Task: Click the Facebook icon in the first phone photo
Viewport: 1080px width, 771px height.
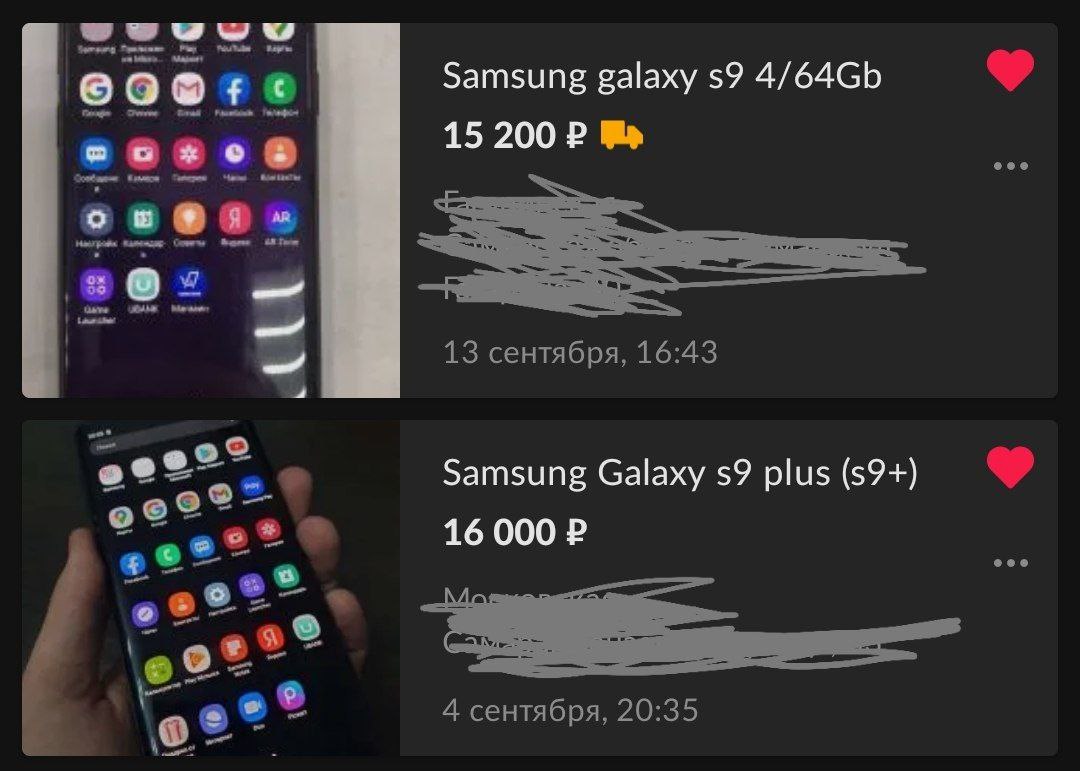Action: (x=234, y=89)
